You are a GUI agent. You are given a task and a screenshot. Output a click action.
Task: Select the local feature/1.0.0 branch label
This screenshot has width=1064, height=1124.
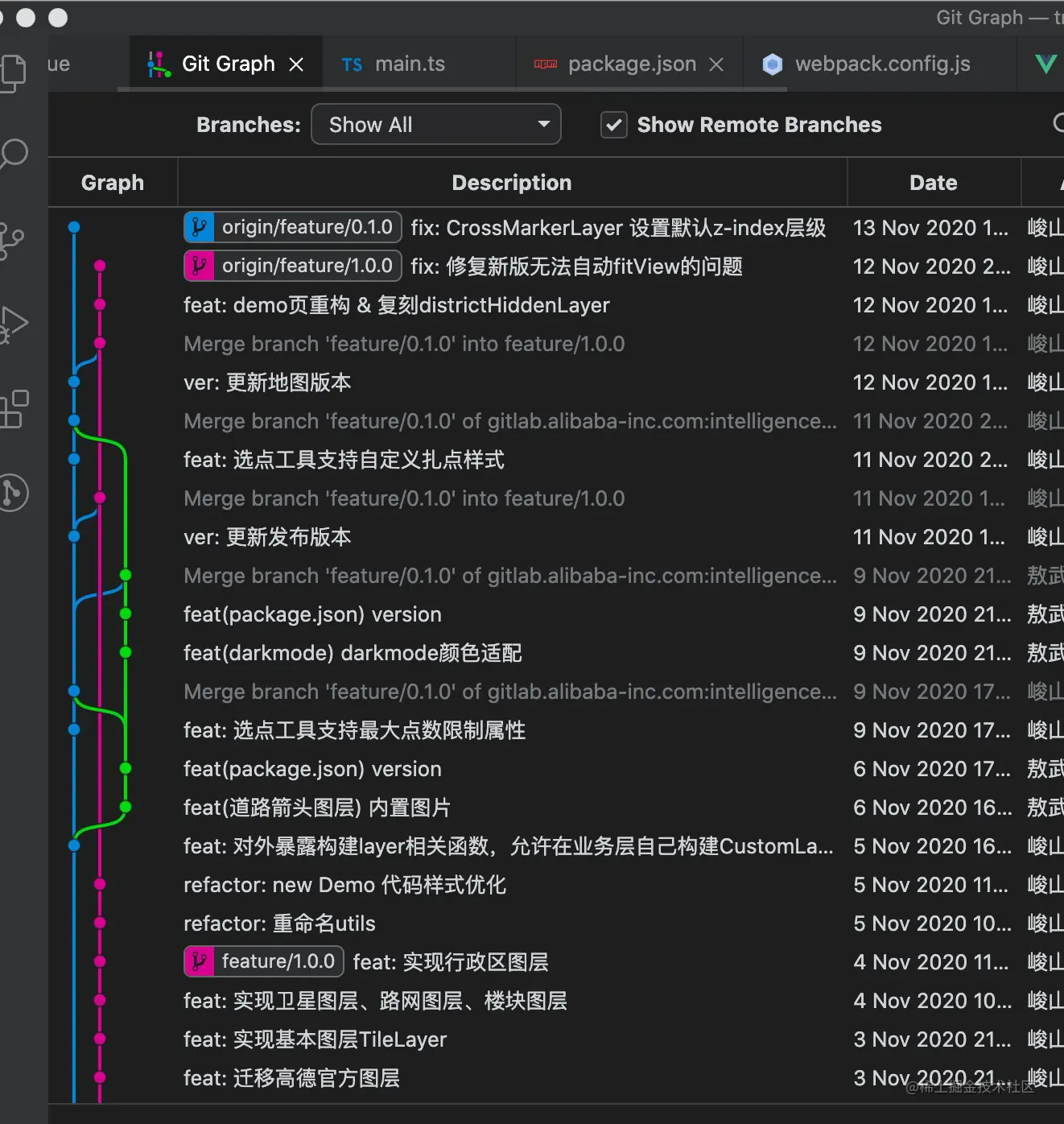[x=264, y=962]
